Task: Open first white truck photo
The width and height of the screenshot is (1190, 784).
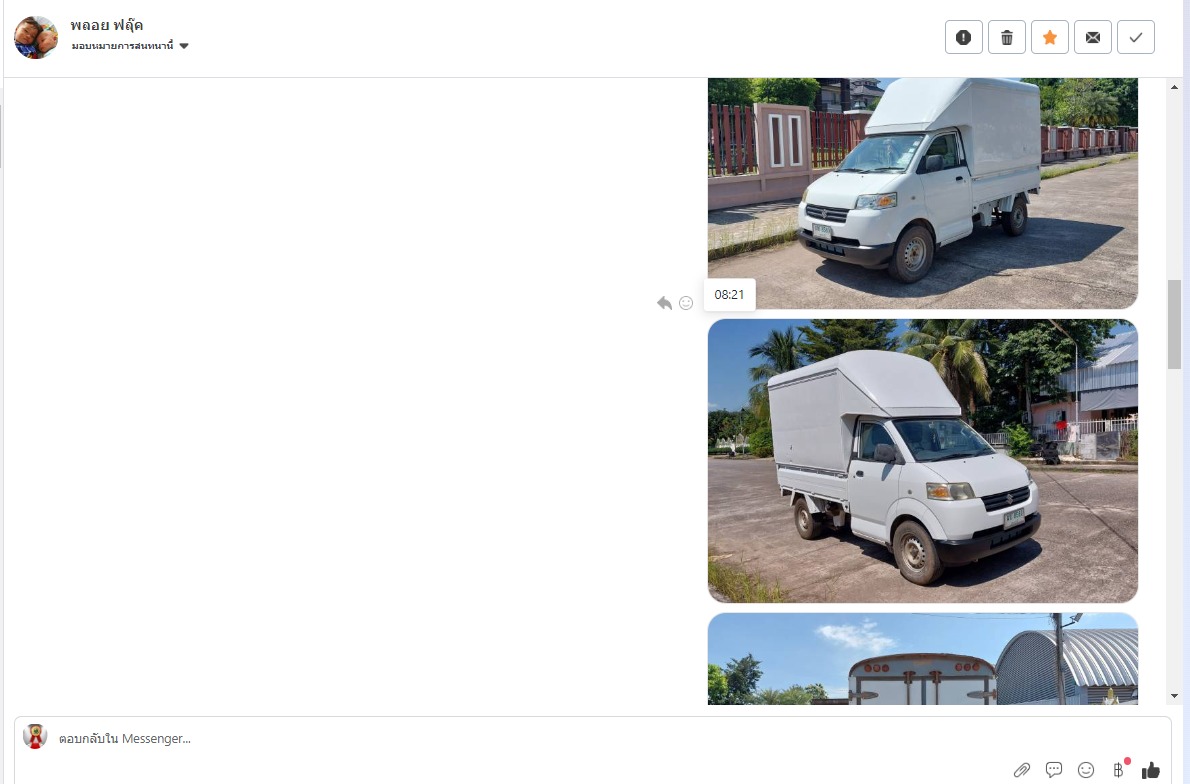Action: click(923, 193)
